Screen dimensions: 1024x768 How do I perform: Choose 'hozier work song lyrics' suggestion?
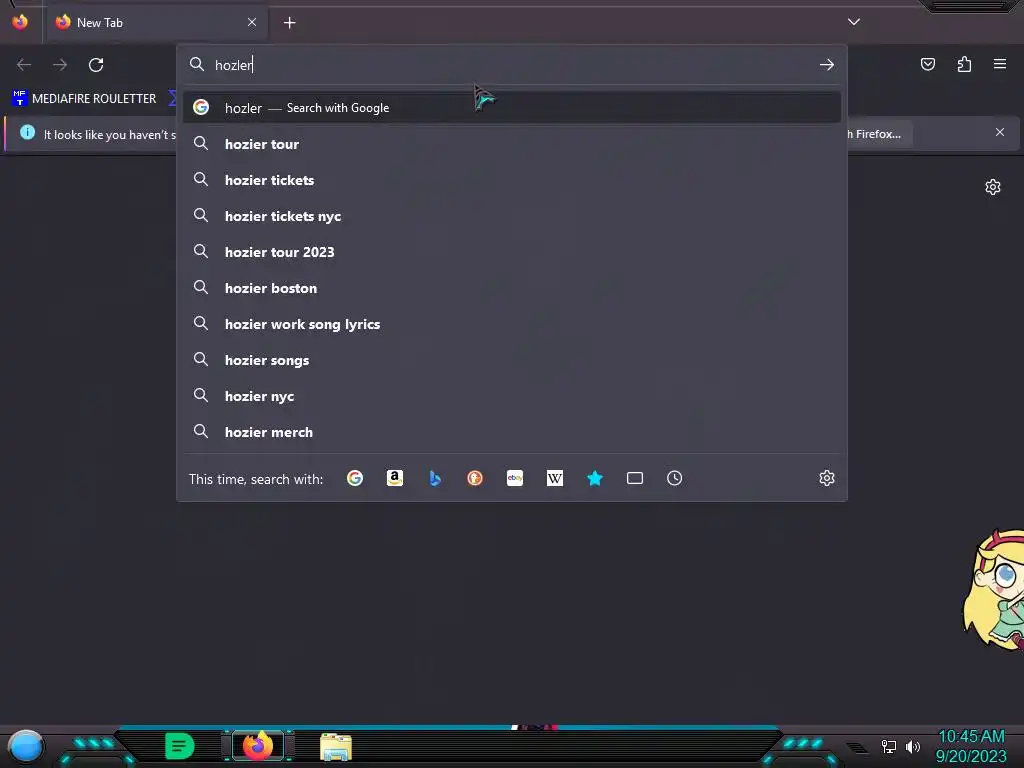[x=511, y=324]
